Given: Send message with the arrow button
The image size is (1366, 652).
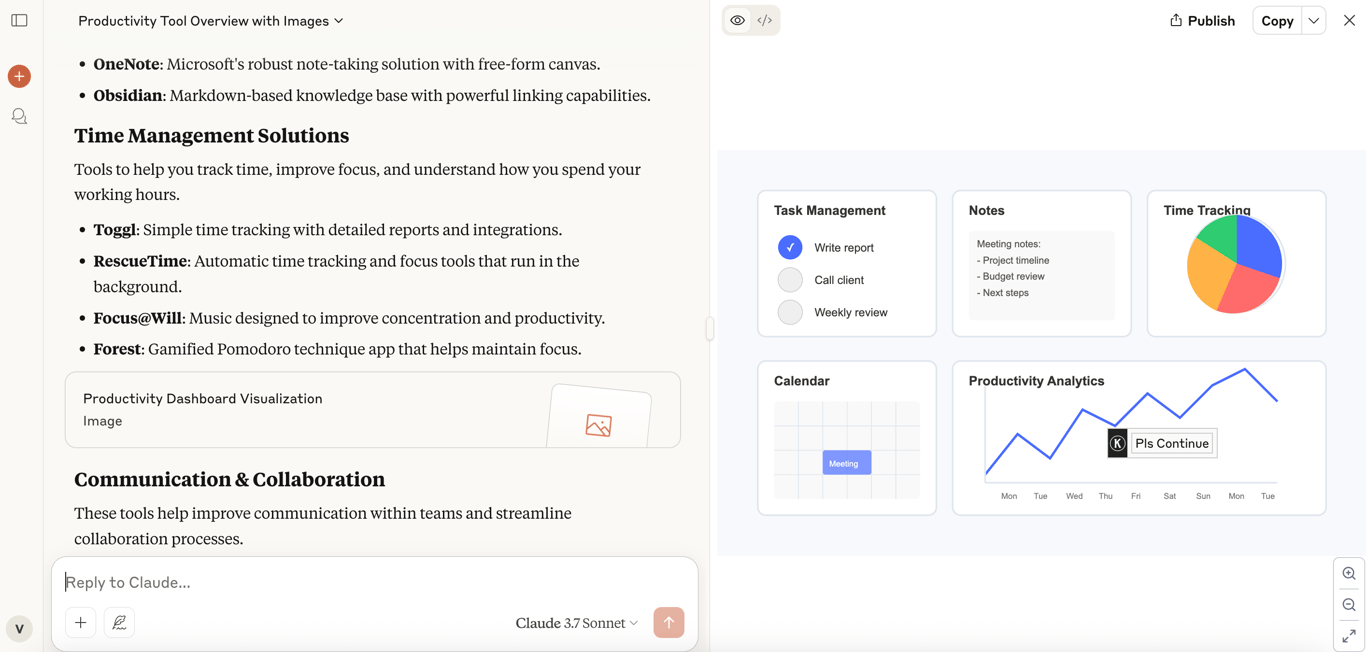Looking at the screenshot, I should pos(669,623).
